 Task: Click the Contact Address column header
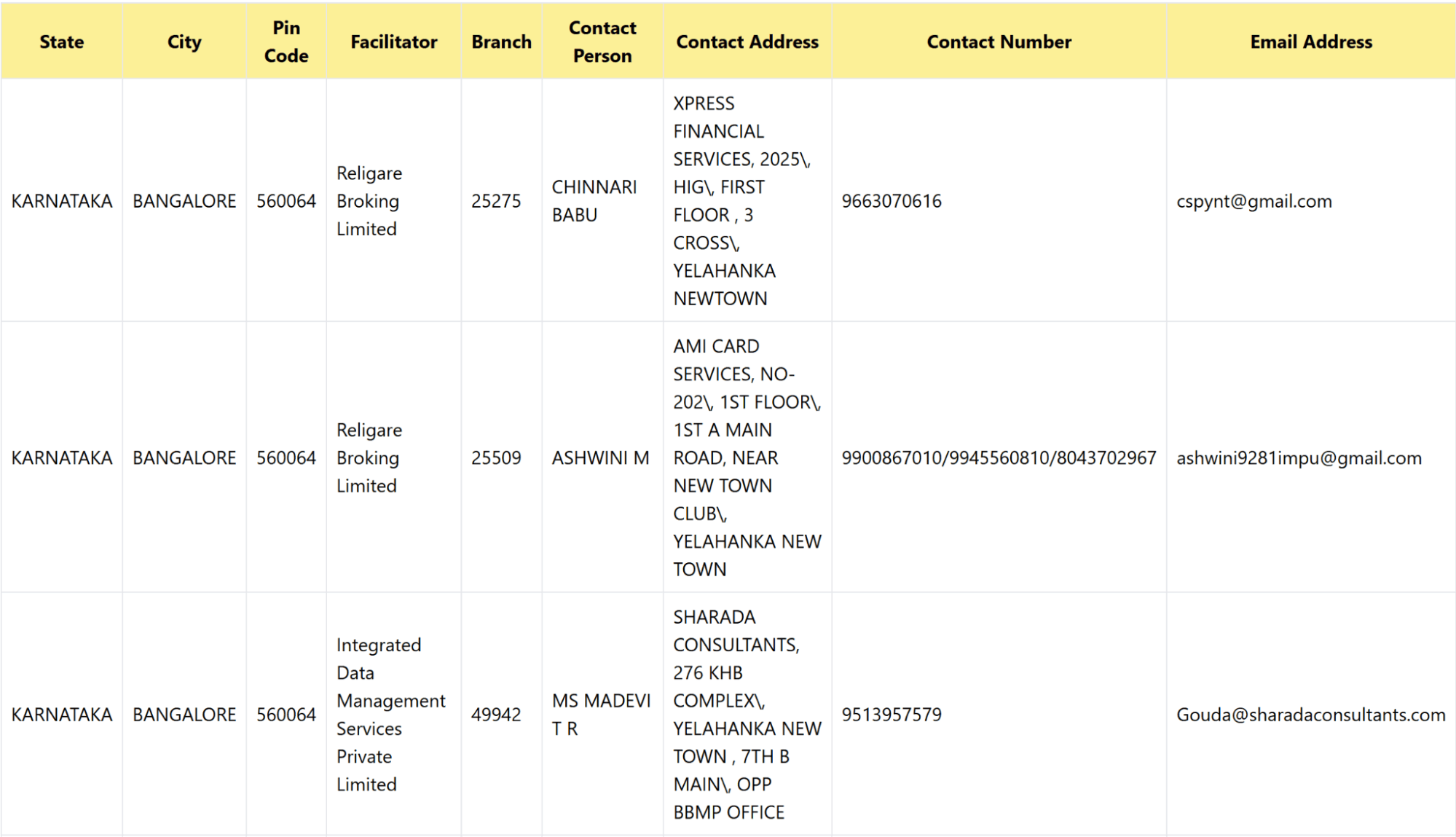tap(747, 42)
